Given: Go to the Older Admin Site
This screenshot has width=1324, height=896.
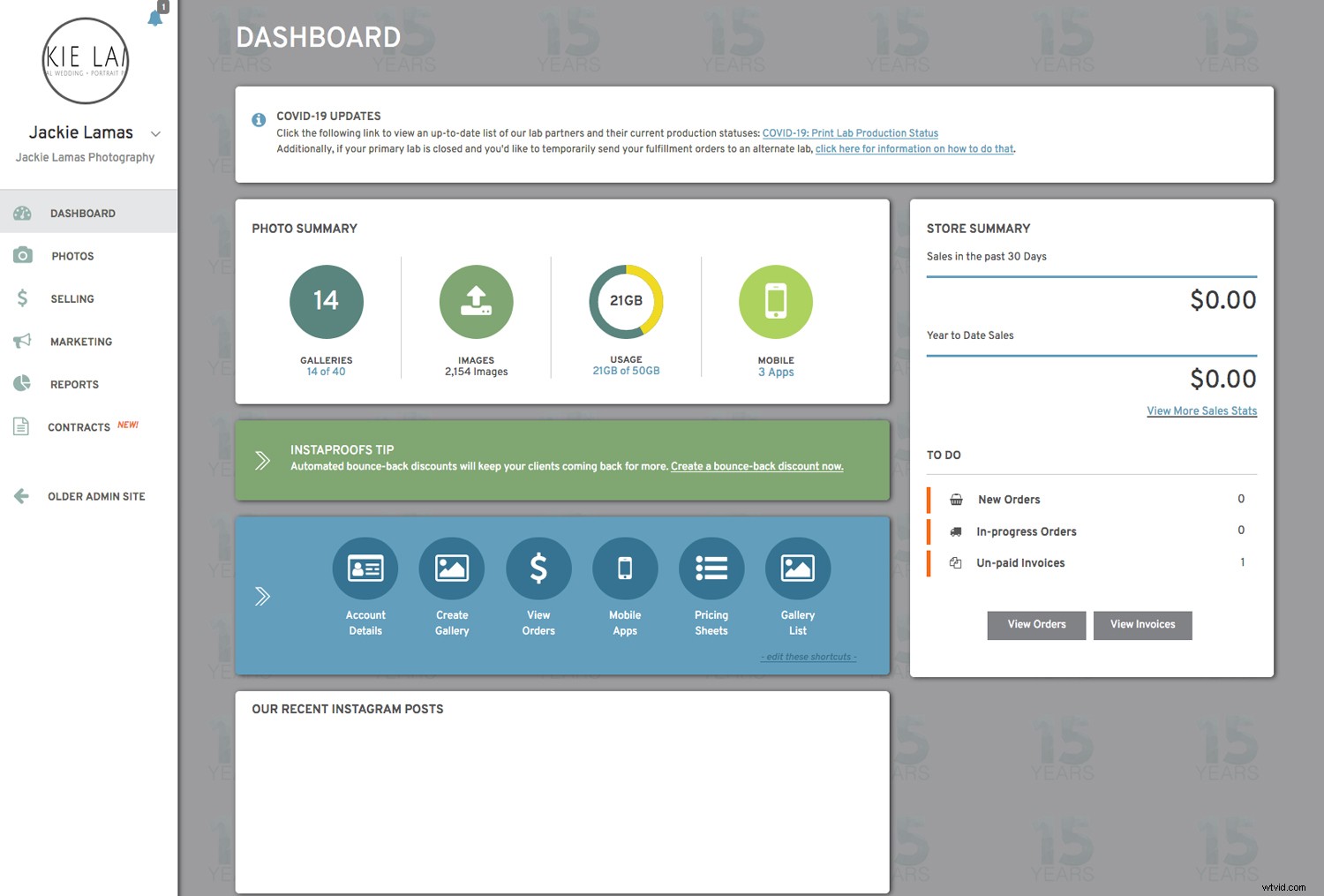Looking at the screenshot, I should pyautogui.click(x=95, y=496).
